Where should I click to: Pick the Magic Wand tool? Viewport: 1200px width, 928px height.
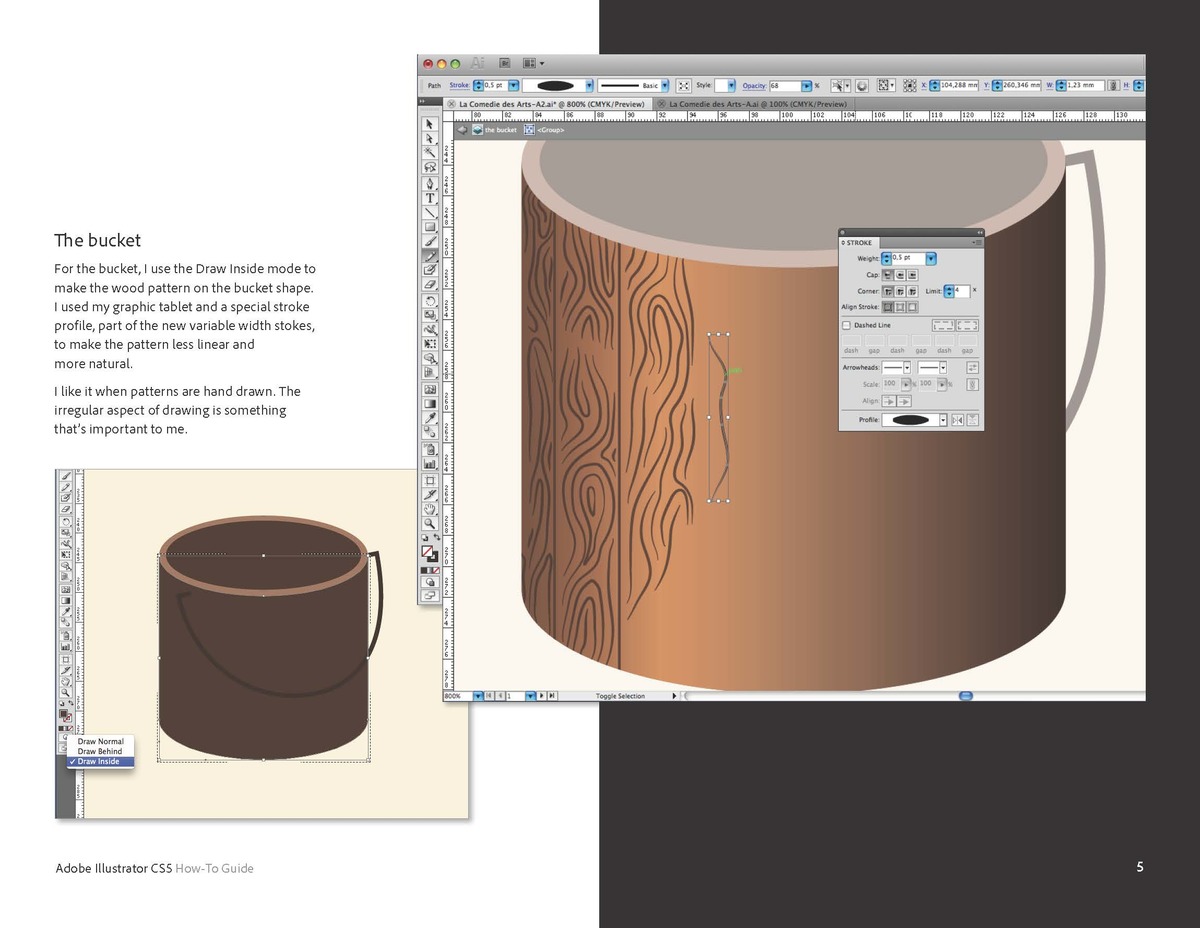click(430, 153)
